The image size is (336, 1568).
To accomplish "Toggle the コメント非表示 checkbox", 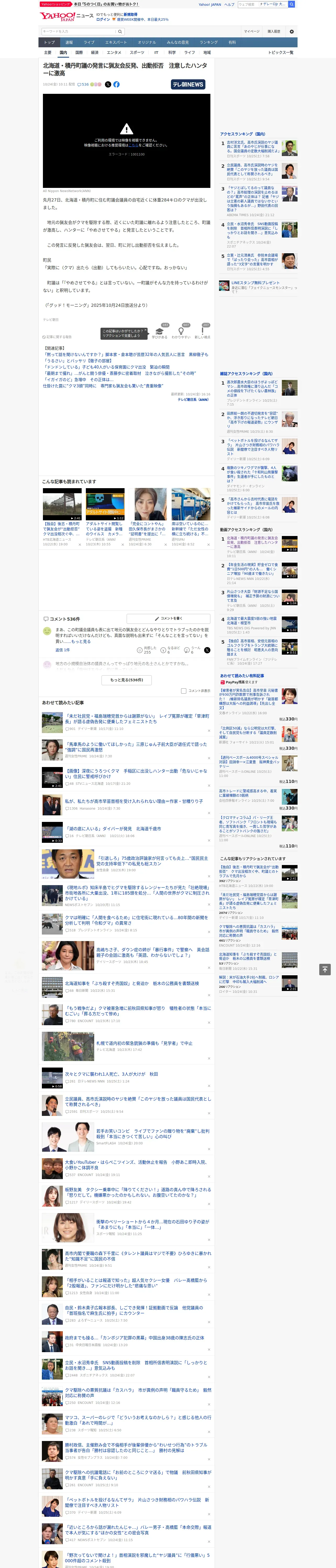I will (x=183, y=691).
